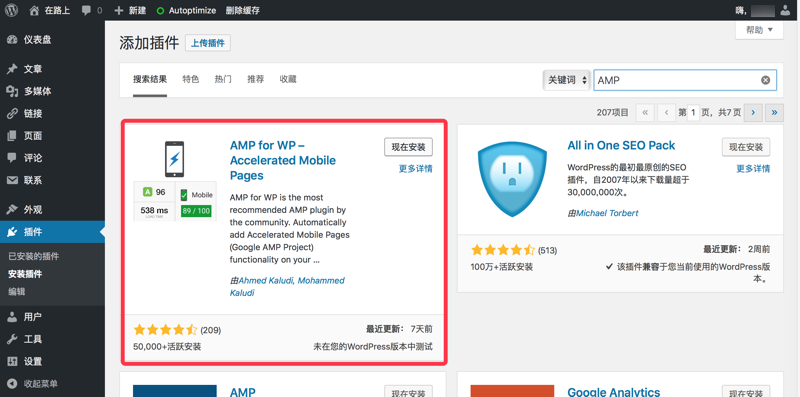
Task: Select the 推荐 tab
Action: 256,79
